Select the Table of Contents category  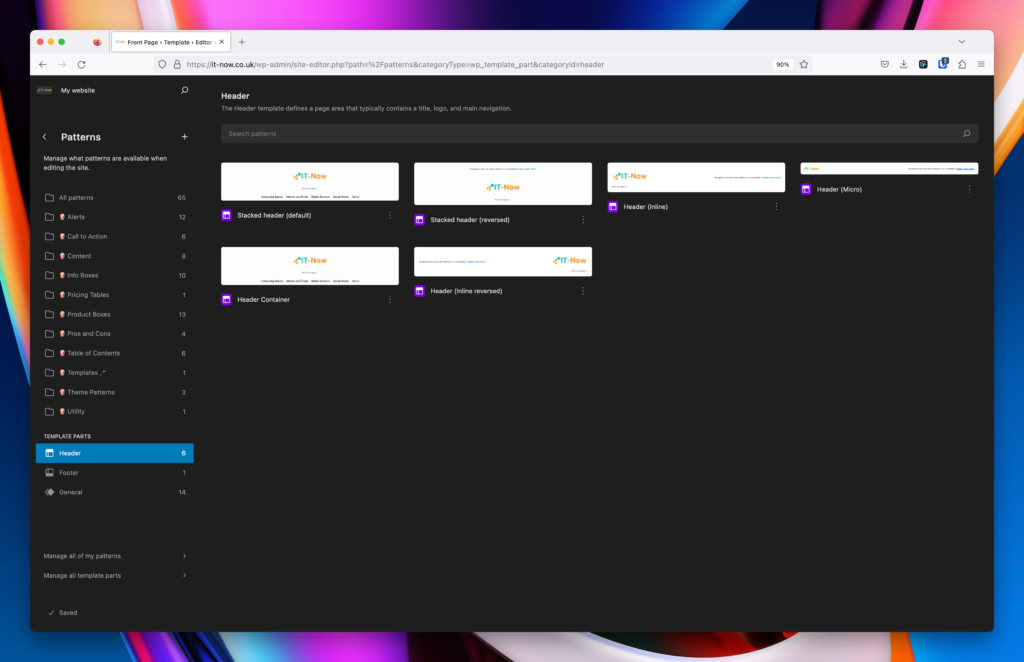tap(115, 353)
